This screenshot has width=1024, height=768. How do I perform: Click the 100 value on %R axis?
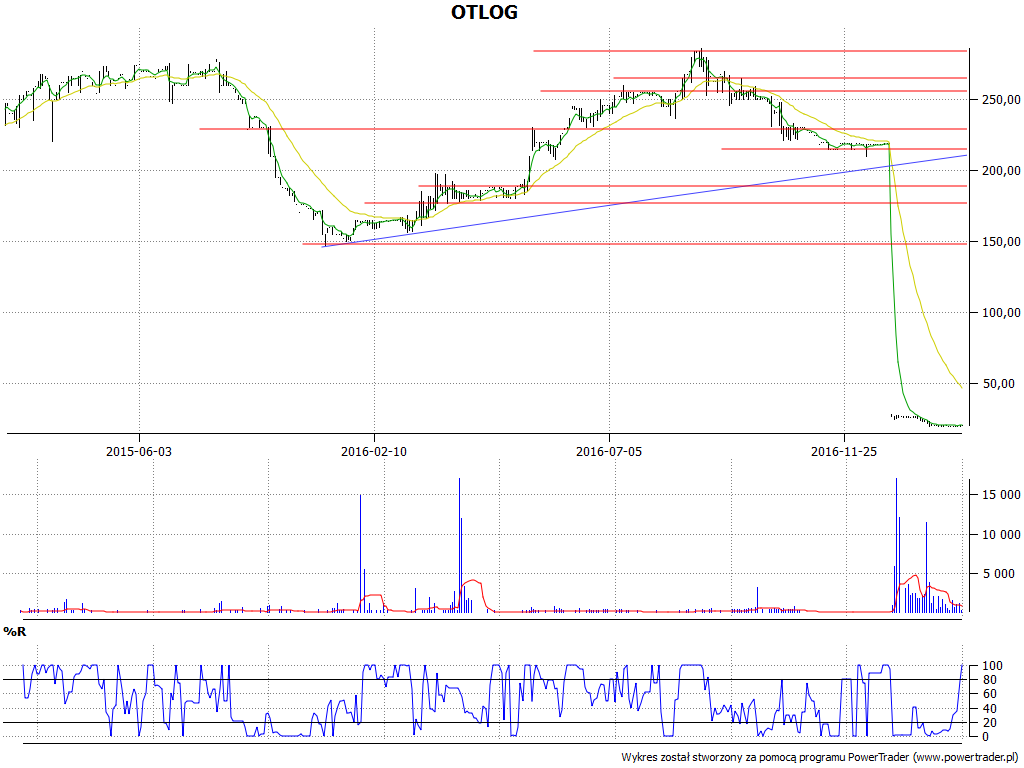click(993, 666)
